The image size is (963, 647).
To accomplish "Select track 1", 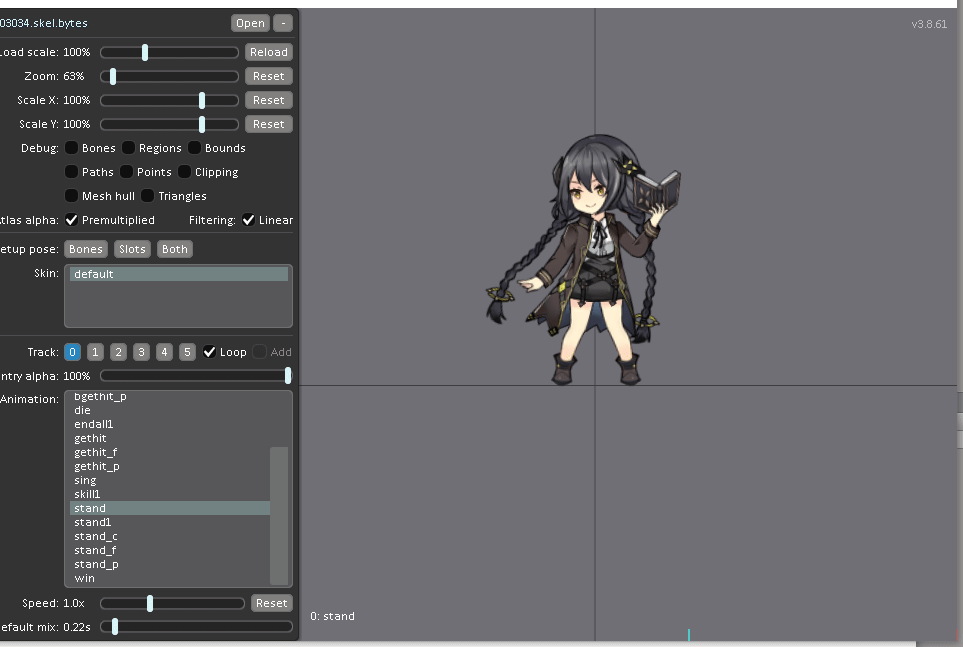I will pos(95,352).
